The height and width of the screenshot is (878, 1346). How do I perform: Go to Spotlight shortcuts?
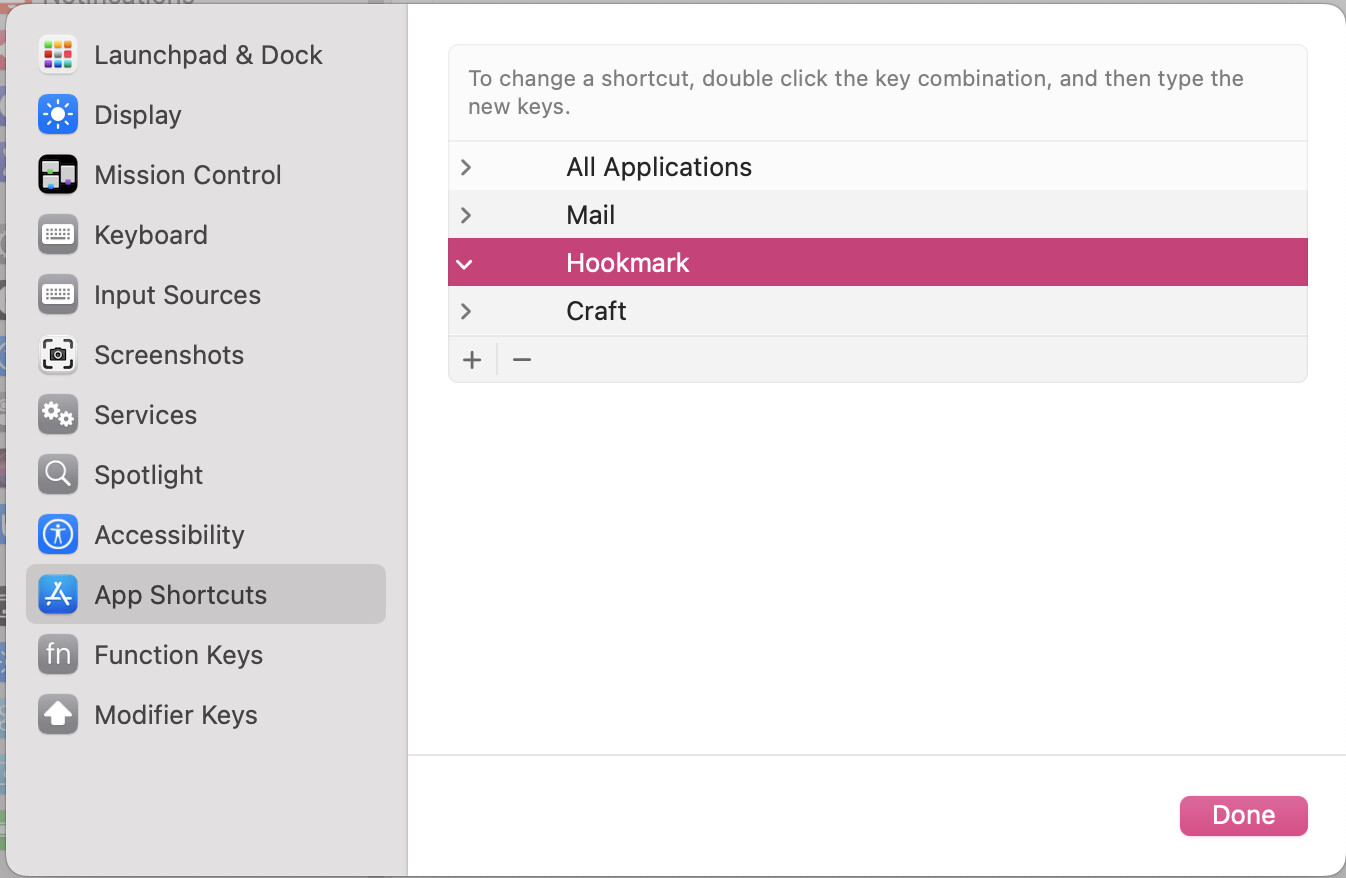[x=206, y=475]
